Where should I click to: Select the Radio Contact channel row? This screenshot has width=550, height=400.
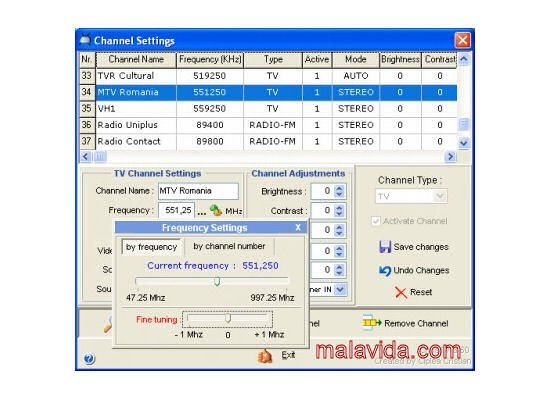coord(268,141)
